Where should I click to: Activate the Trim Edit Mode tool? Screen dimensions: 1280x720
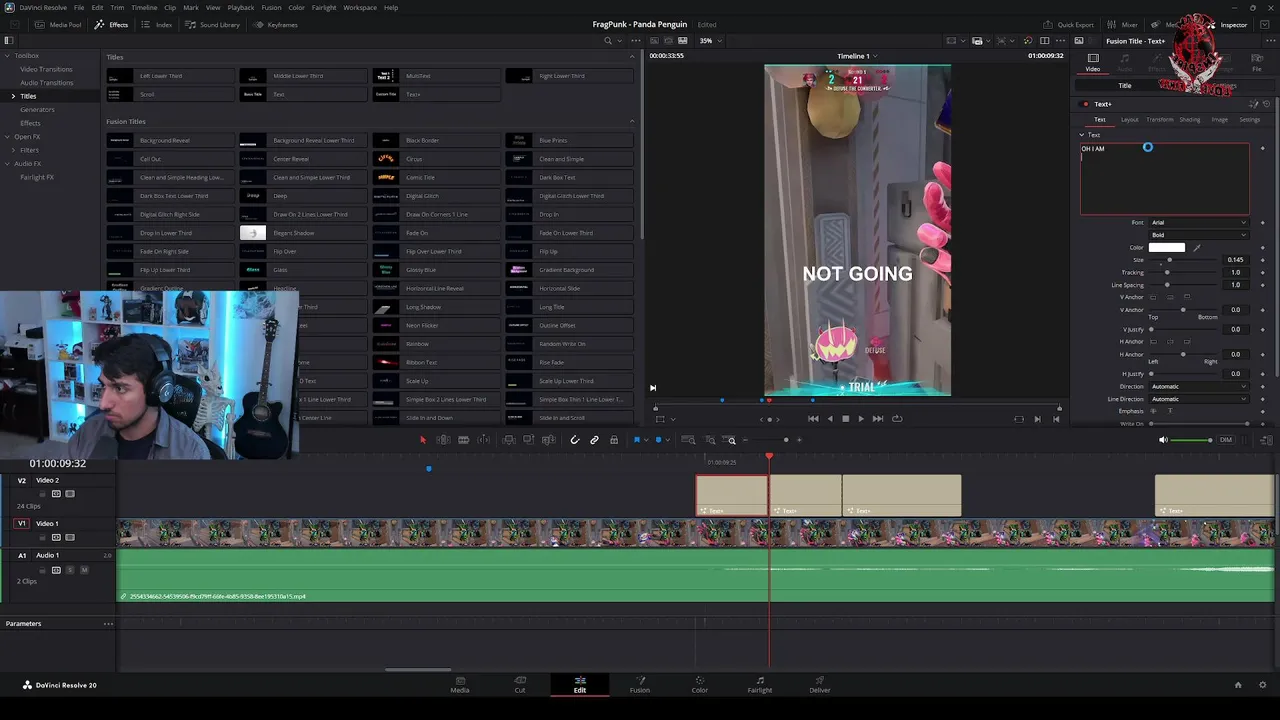point(443,440)
